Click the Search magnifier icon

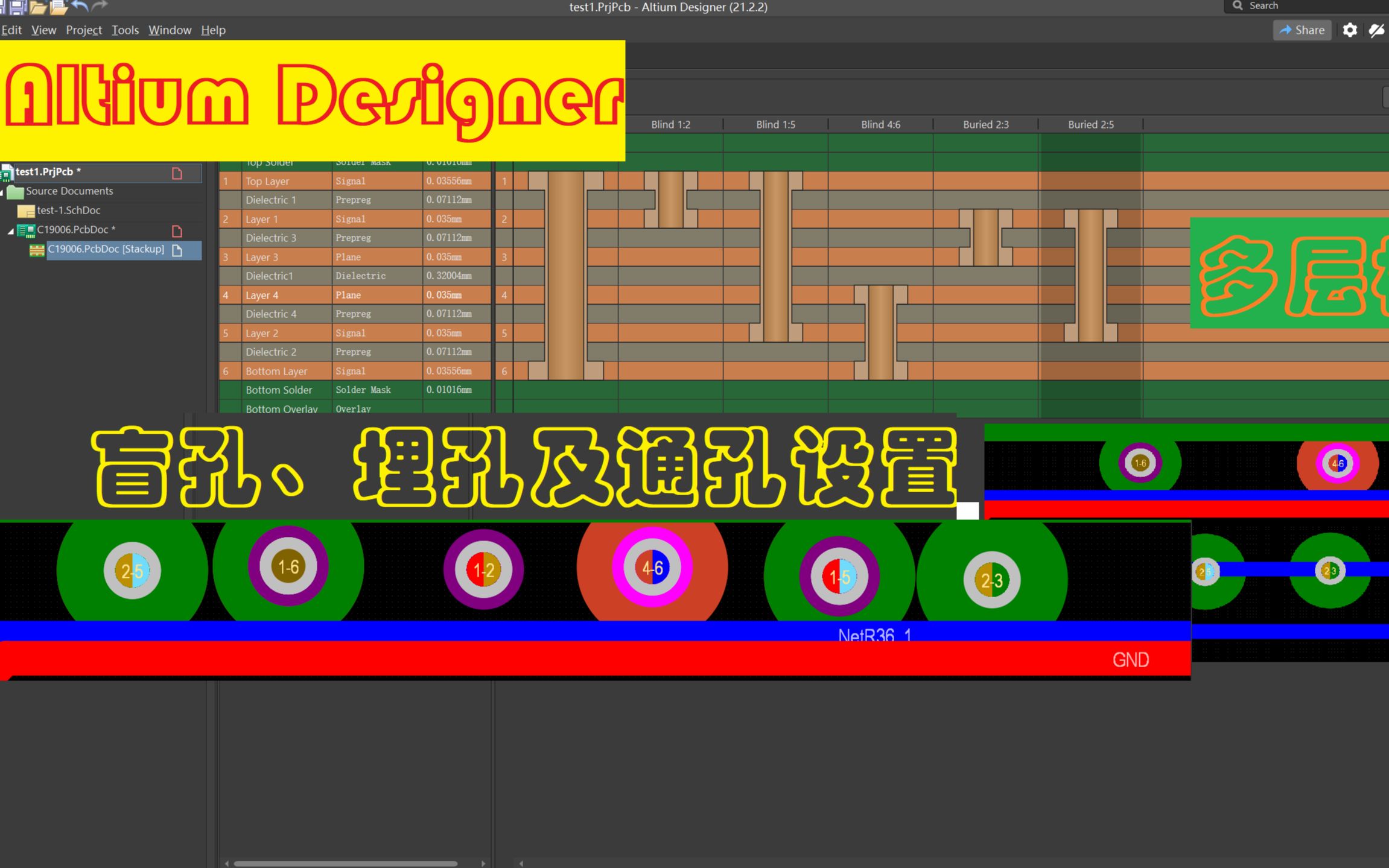click(1238, 5)
